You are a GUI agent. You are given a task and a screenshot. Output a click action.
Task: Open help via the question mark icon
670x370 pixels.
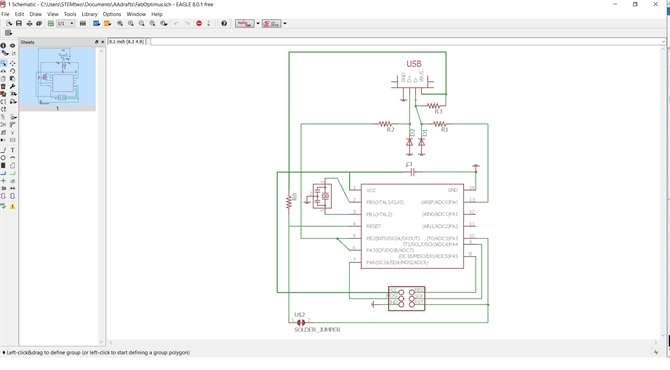(224, 23)
